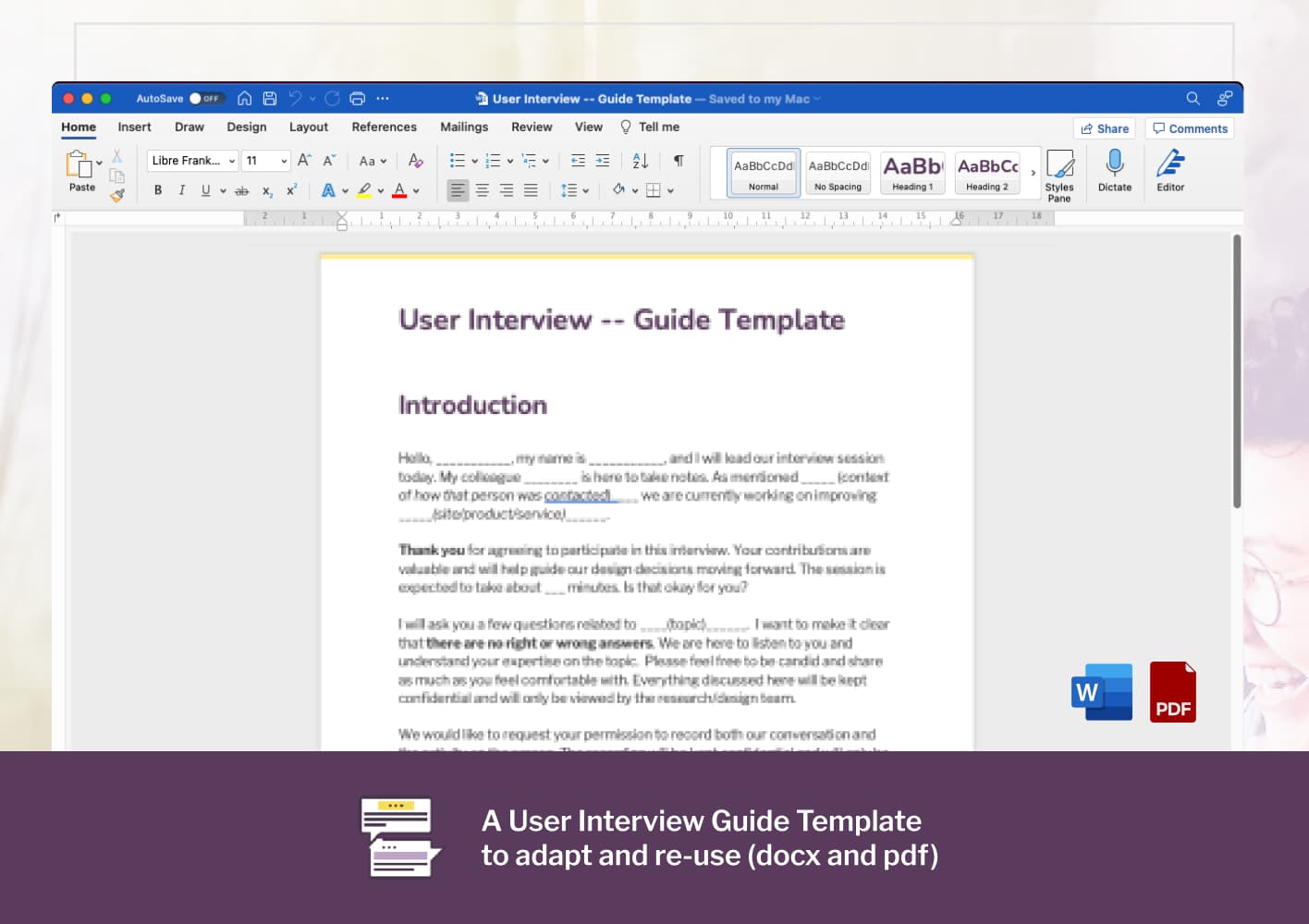The image size is (1309, 924).
Task: Open the Change Case Aa menu
Action: [x=373, y=161]
